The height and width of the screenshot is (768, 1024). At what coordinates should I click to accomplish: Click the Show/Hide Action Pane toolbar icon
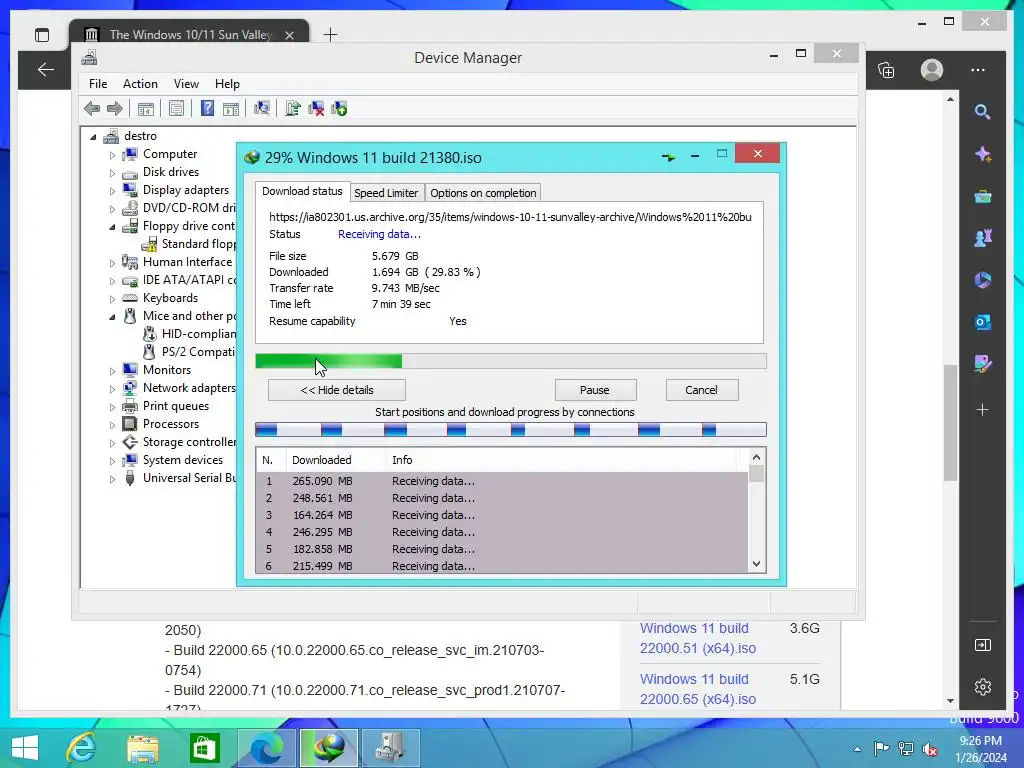click(x=231, y=108)
